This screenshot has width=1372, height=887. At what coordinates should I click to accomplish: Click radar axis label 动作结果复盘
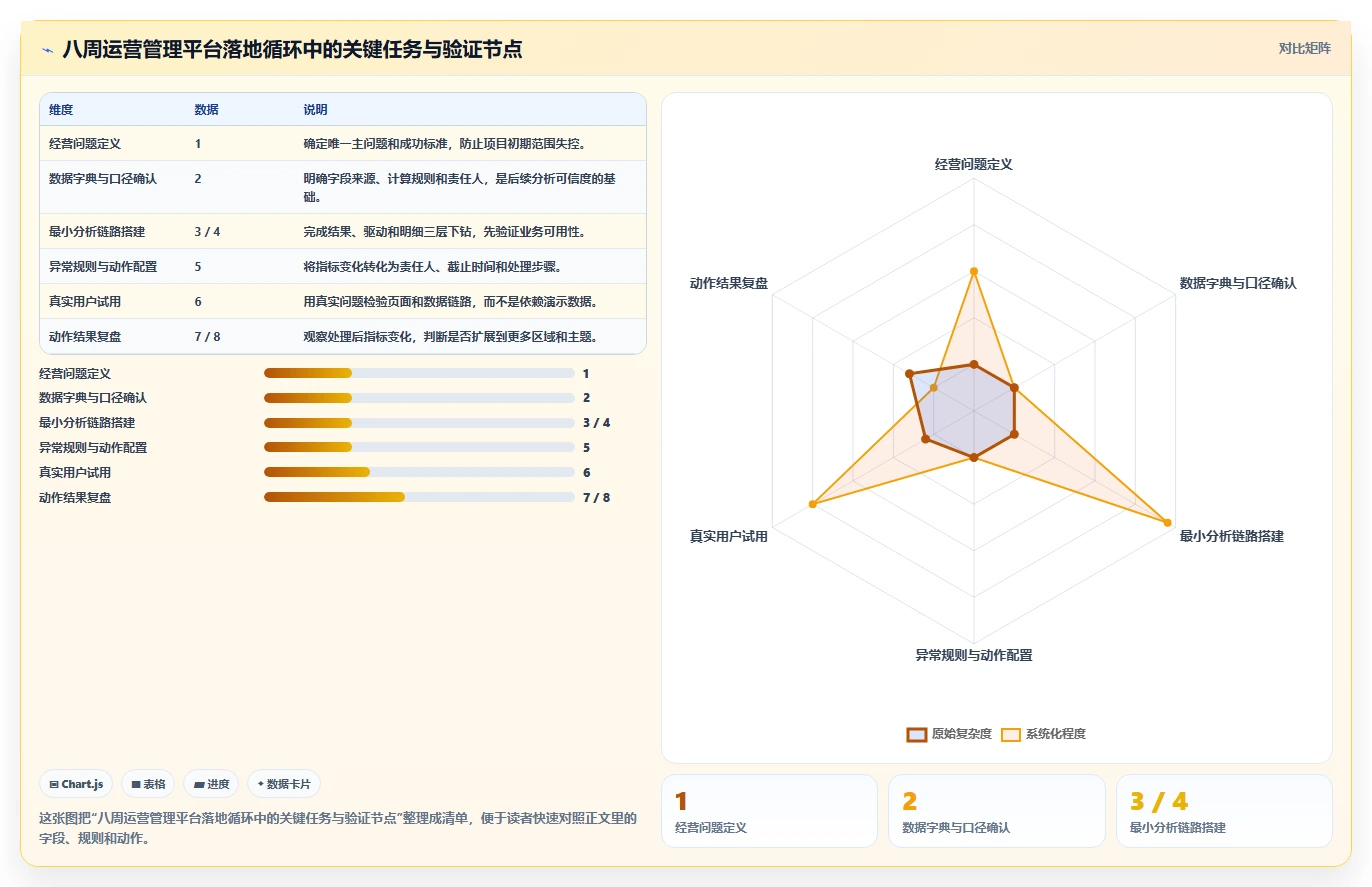[729, 283]
